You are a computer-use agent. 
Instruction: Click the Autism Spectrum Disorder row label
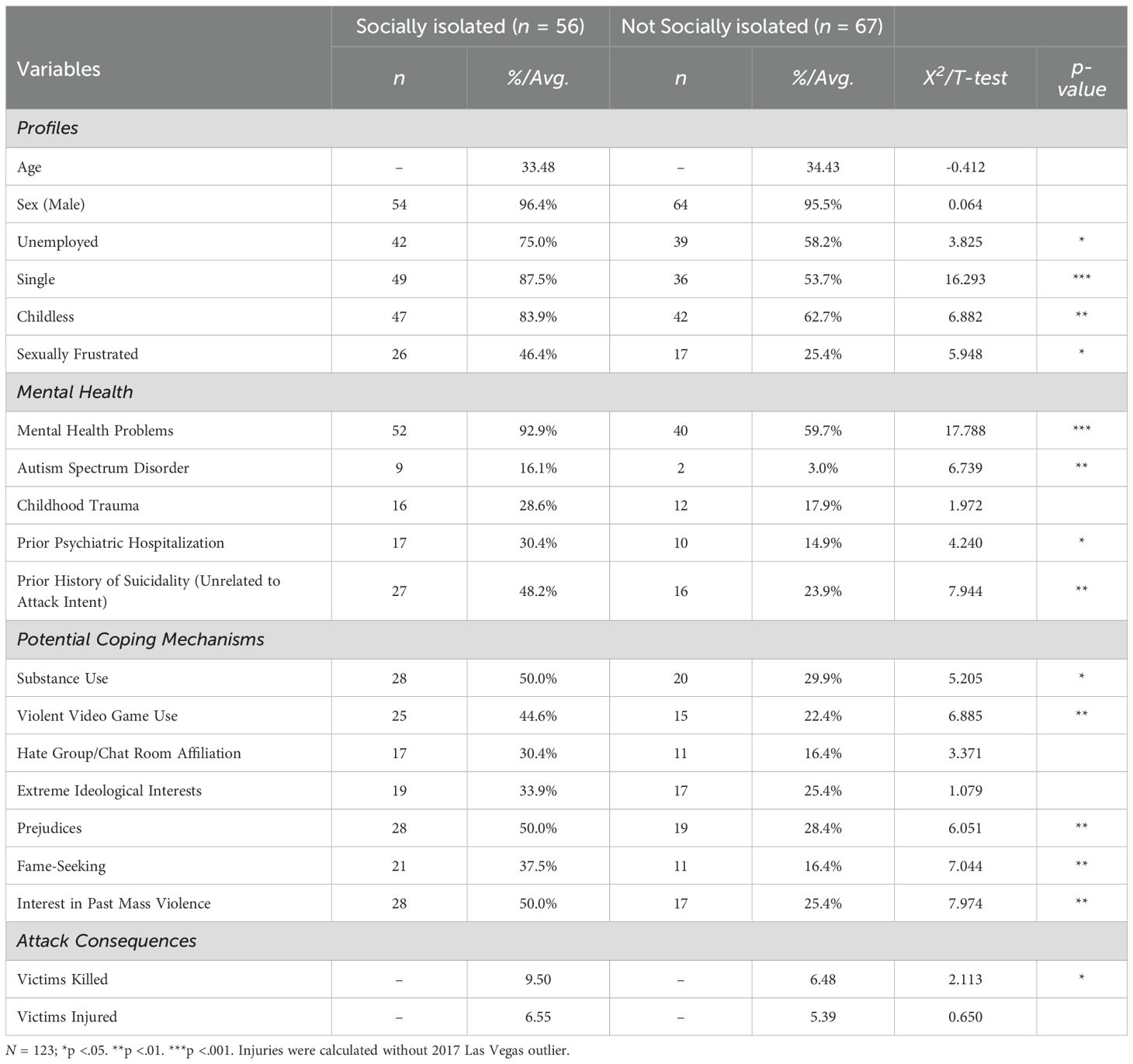[x=103, y=468]
